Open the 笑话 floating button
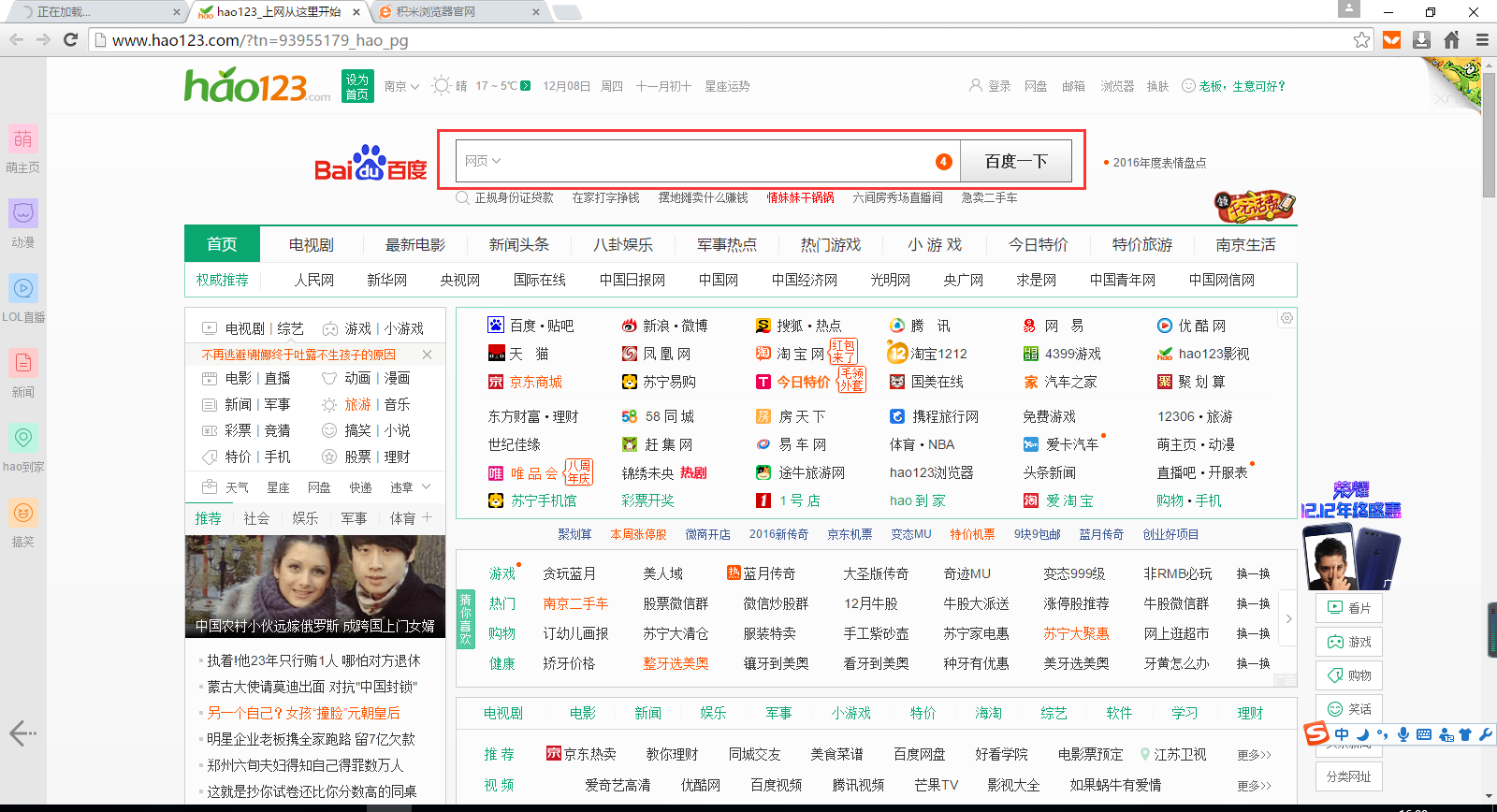Viewport: 1497px width, 812px height. tap(1348, 709)
